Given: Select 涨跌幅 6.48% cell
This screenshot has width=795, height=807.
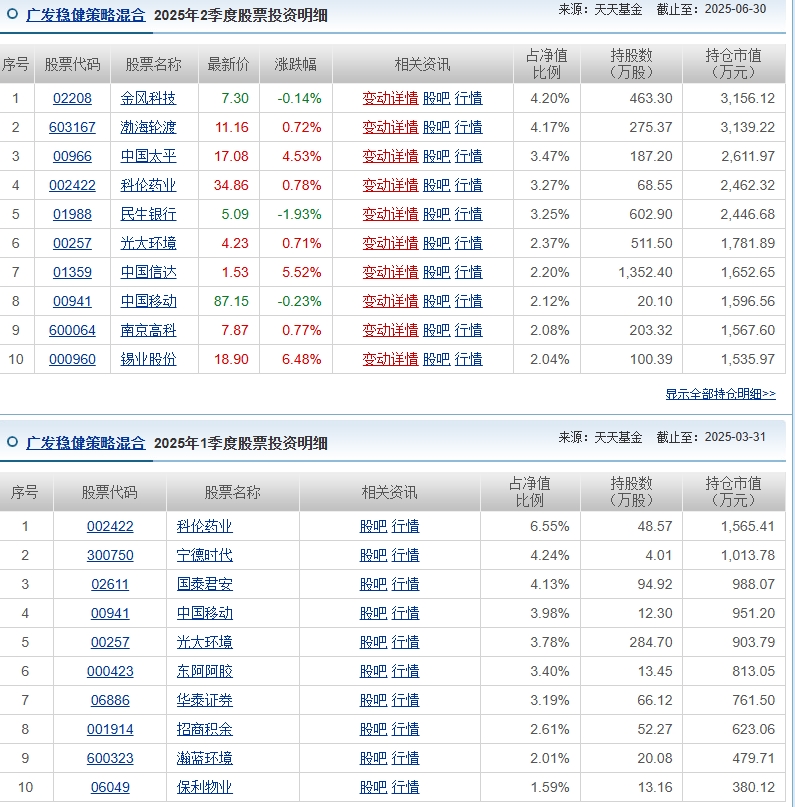Looking at the screenshot, I should [x=296, y=359].
